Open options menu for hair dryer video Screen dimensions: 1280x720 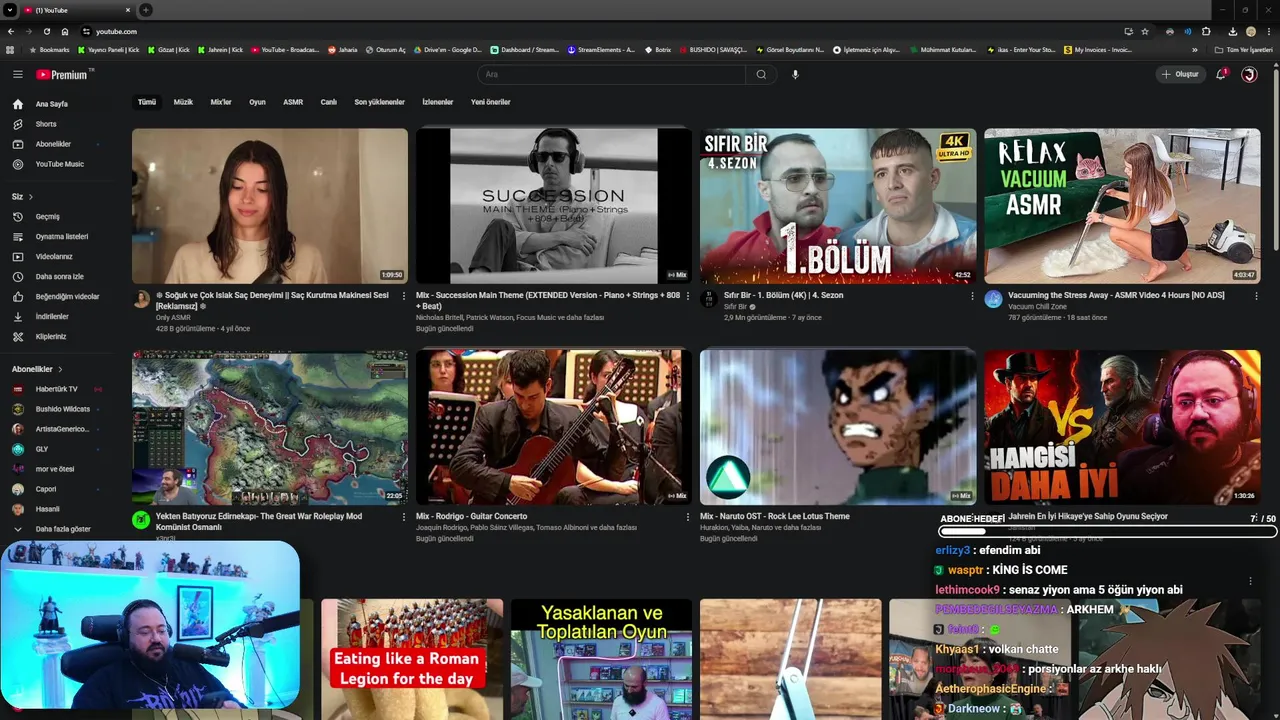(404, 296)
